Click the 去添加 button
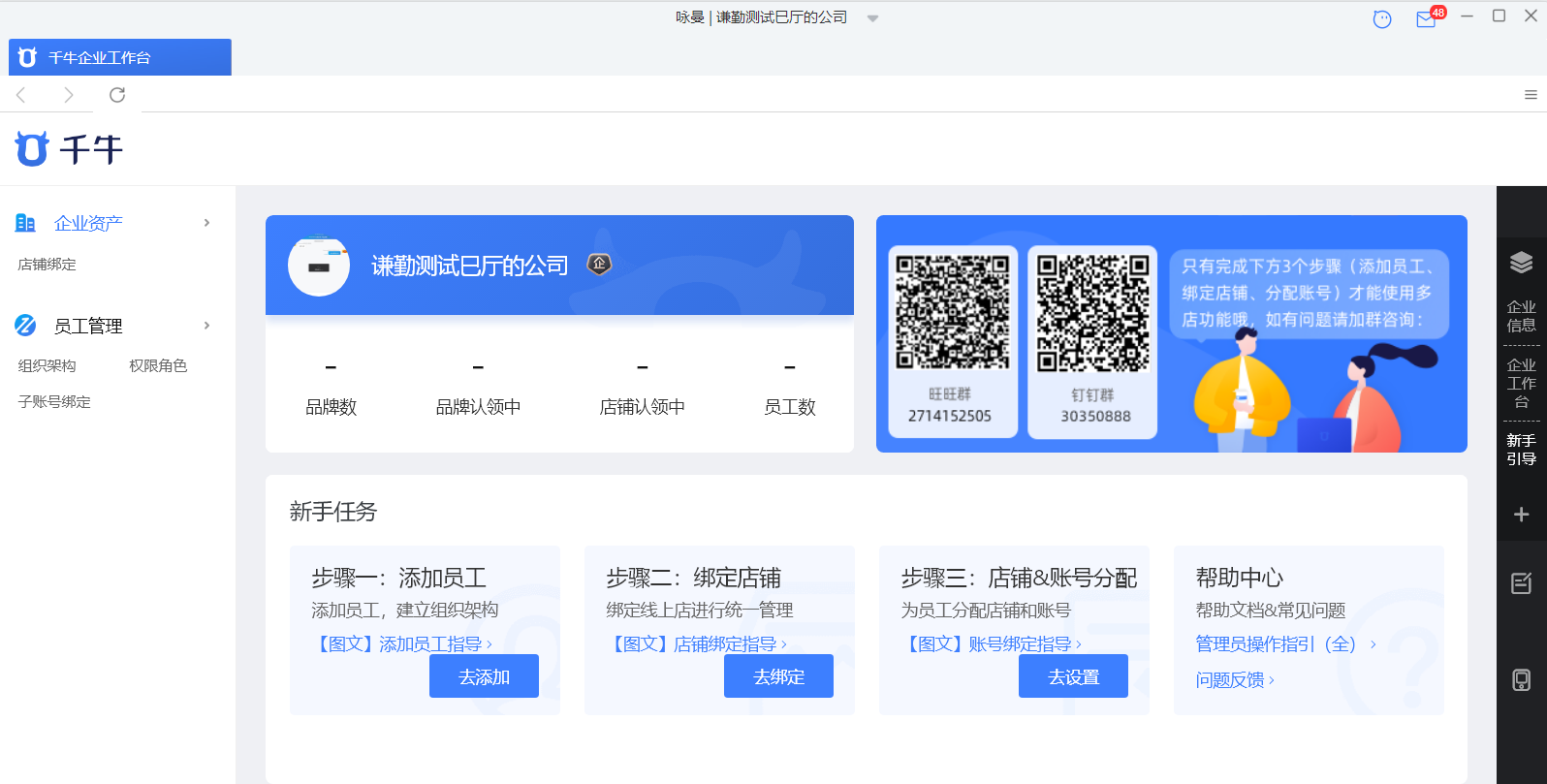Image resolution: width=1547 pixels, height=784 pixels. 484,676
